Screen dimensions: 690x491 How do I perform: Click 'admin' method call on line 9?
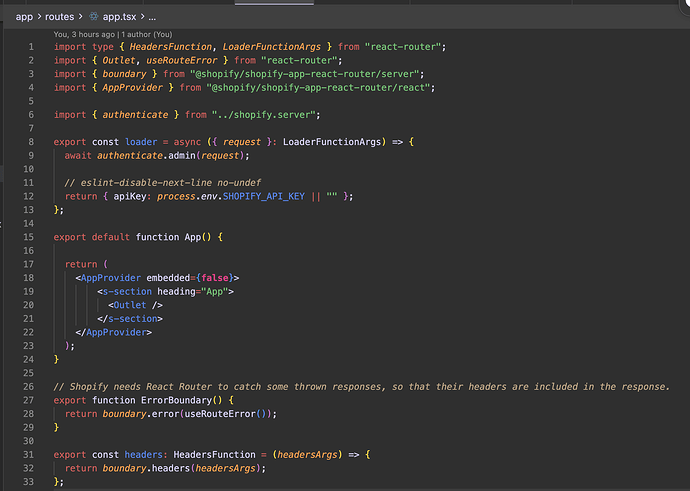[182, 155]
